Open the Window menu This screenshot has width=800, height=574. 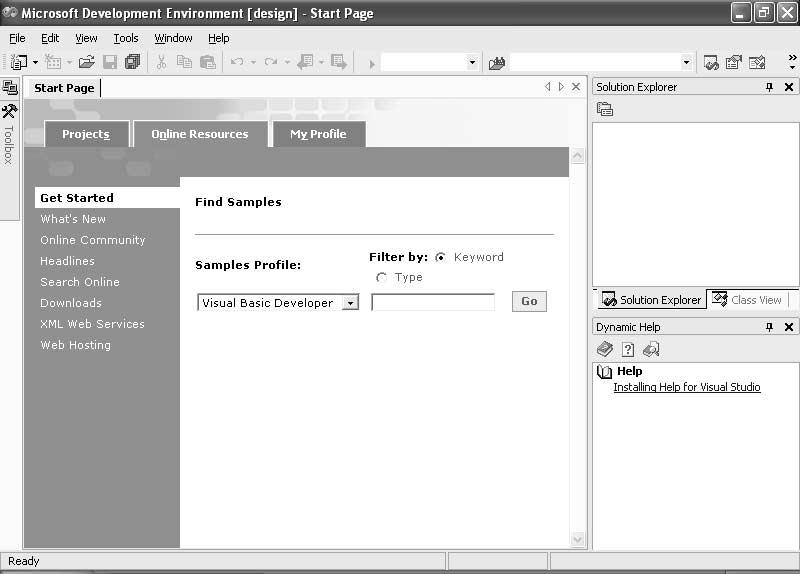173,38
